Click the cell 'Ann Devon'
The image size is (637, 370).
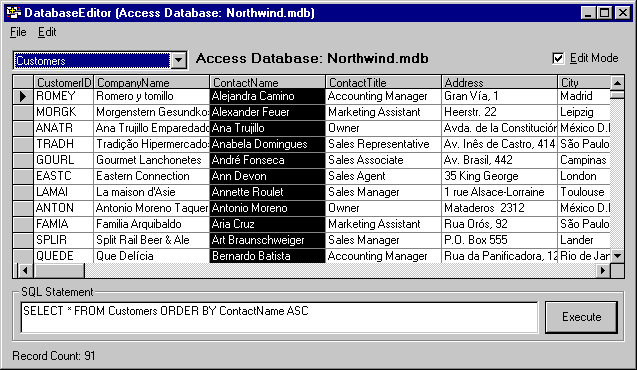tap(267, 176)
